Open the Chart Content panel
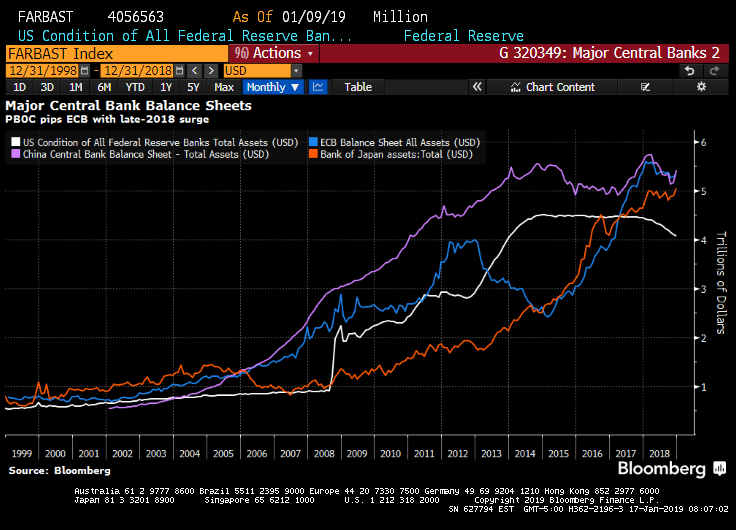The width and height of the screenshot is (736, 530). (552, 87)
